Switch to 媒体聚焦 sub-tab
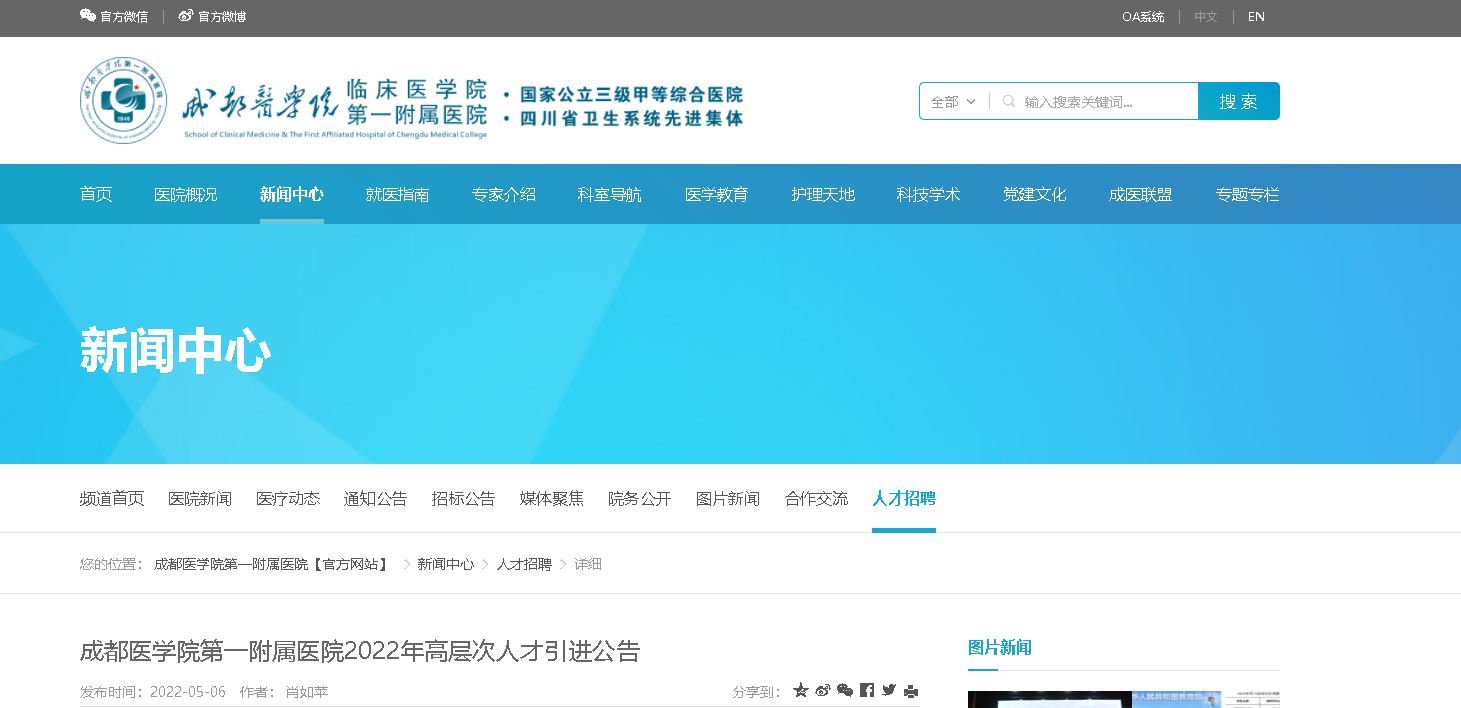This screenshot has height=708, width=1461. pos(552,498)
